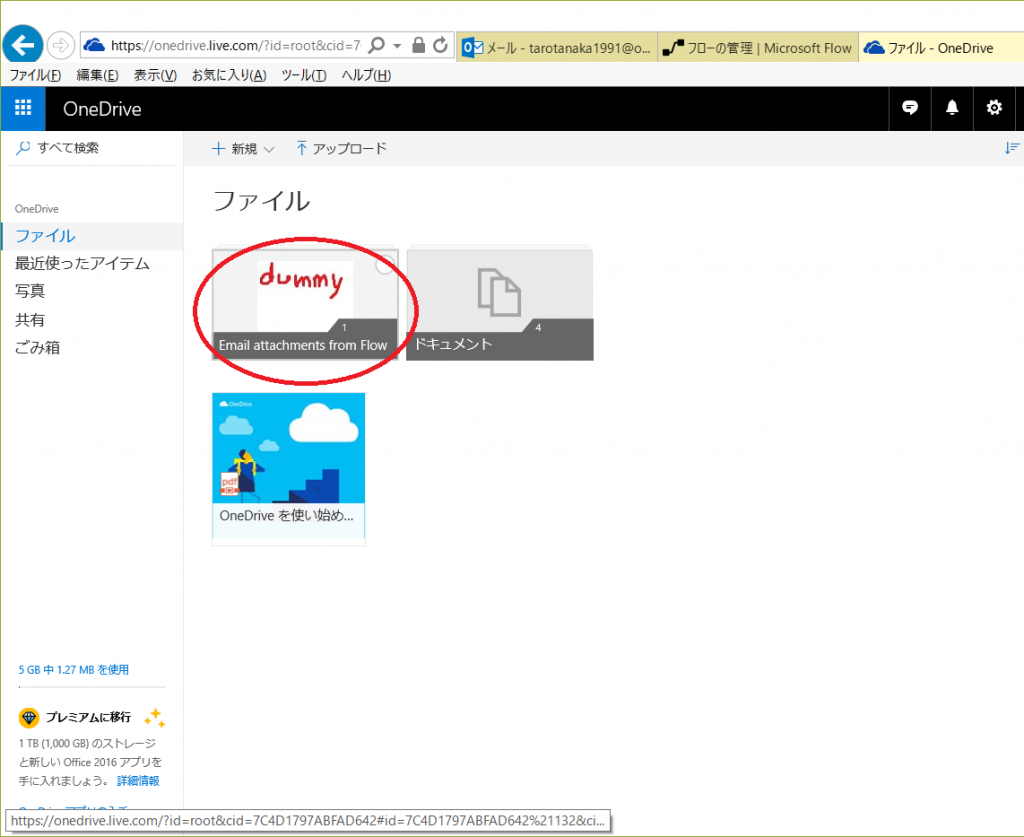The width and height of the screenshot is (1024, 837).
Task: Switch to the Outlook mail tab
Action: (x=556, y=47)
